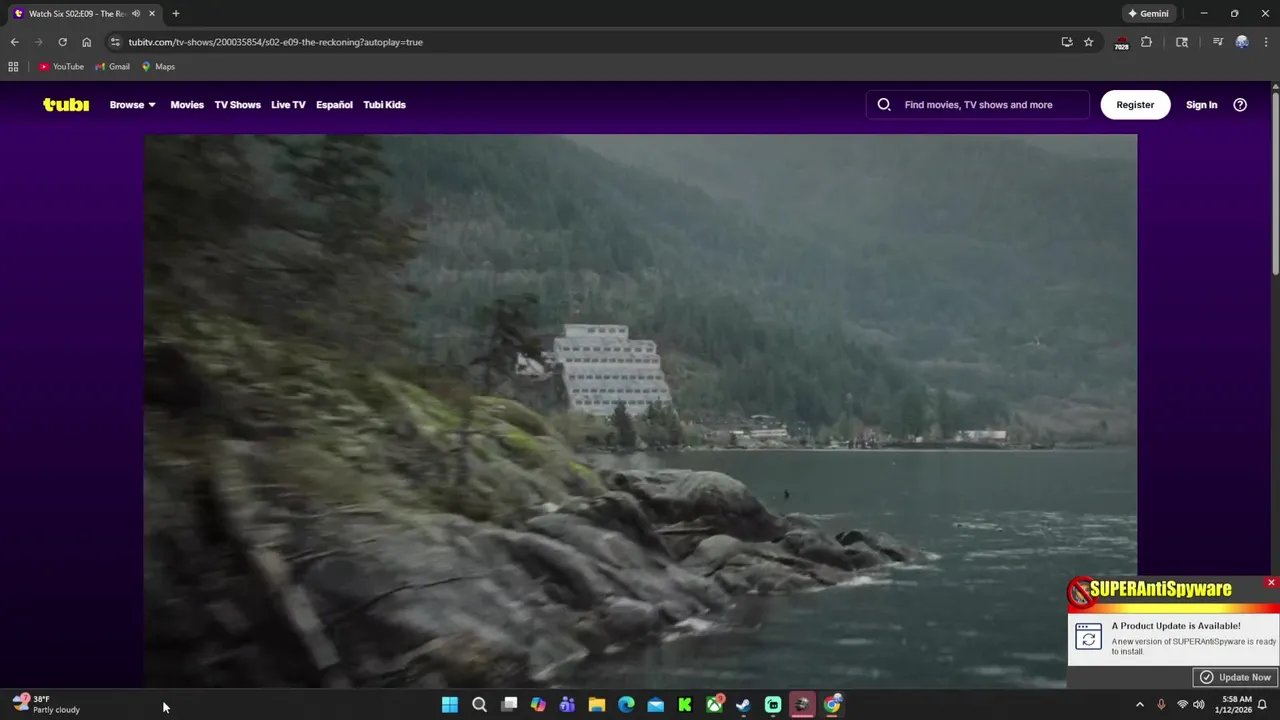The image size is (1280, 720).
Task: Go to Movies section
Action: (x=187, y=105)
